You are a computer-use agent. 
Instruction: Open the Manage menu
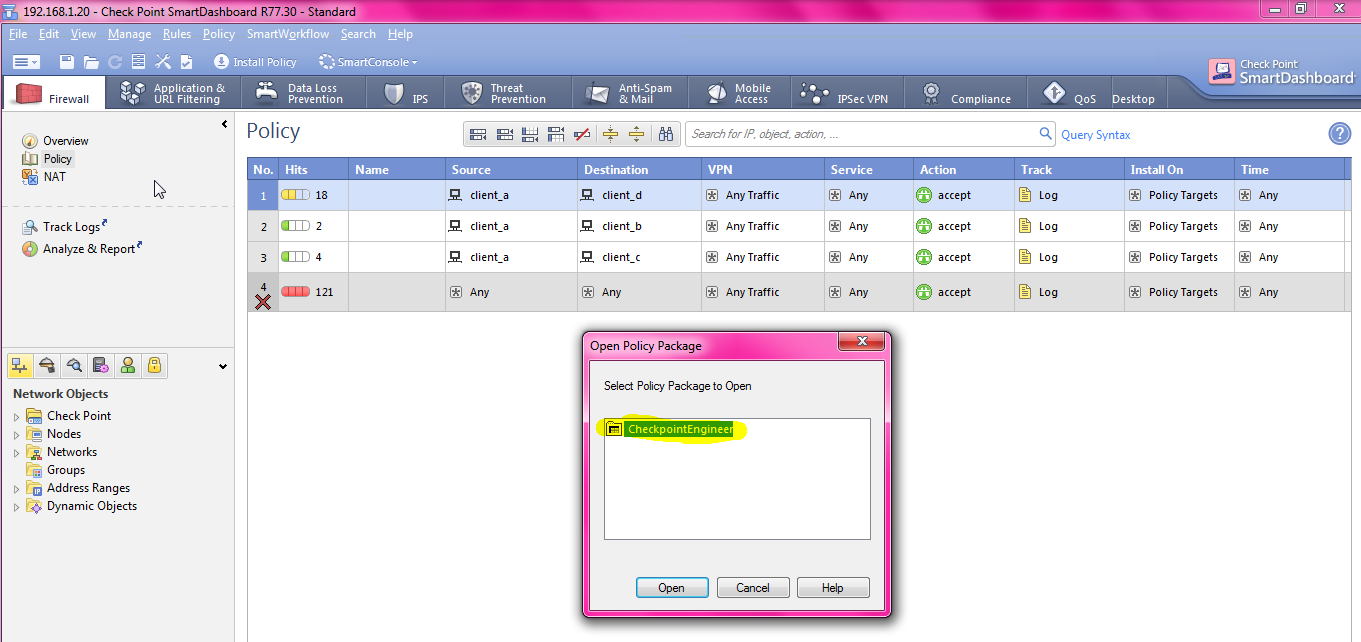point(129,34)
